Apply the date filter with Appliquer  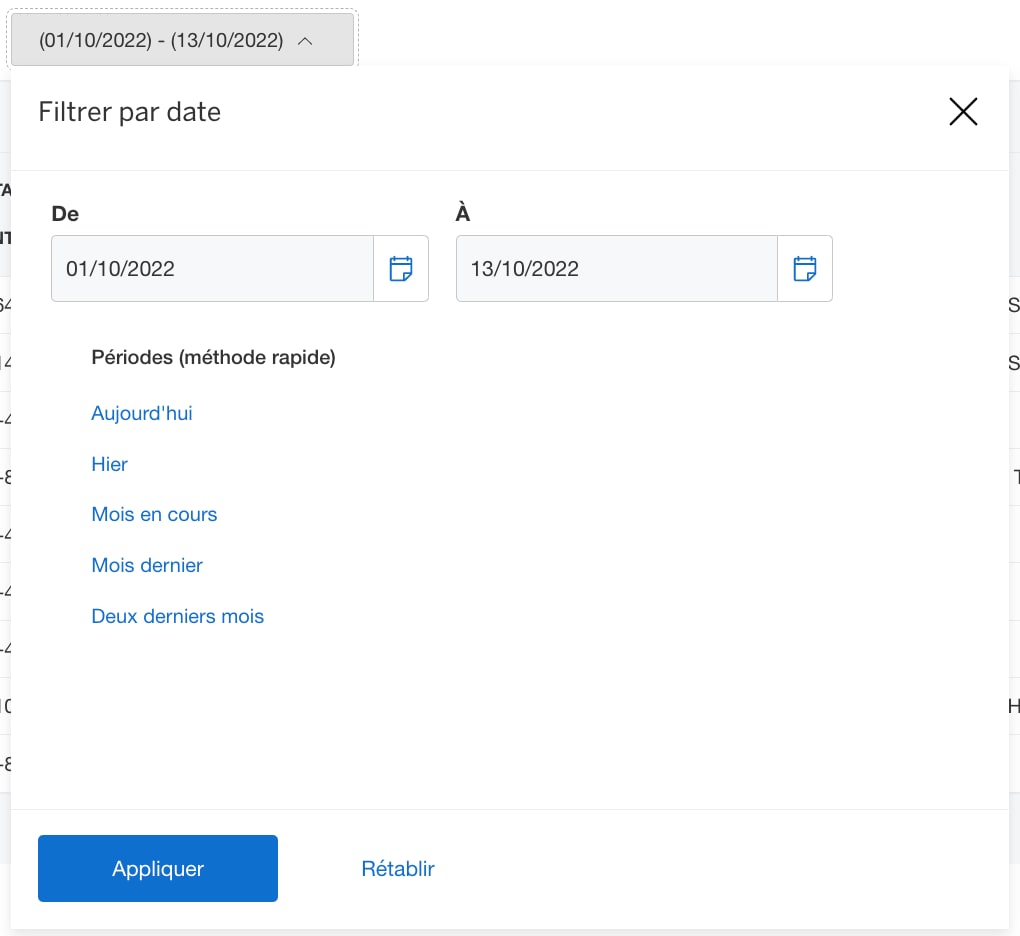click(157, 868)
